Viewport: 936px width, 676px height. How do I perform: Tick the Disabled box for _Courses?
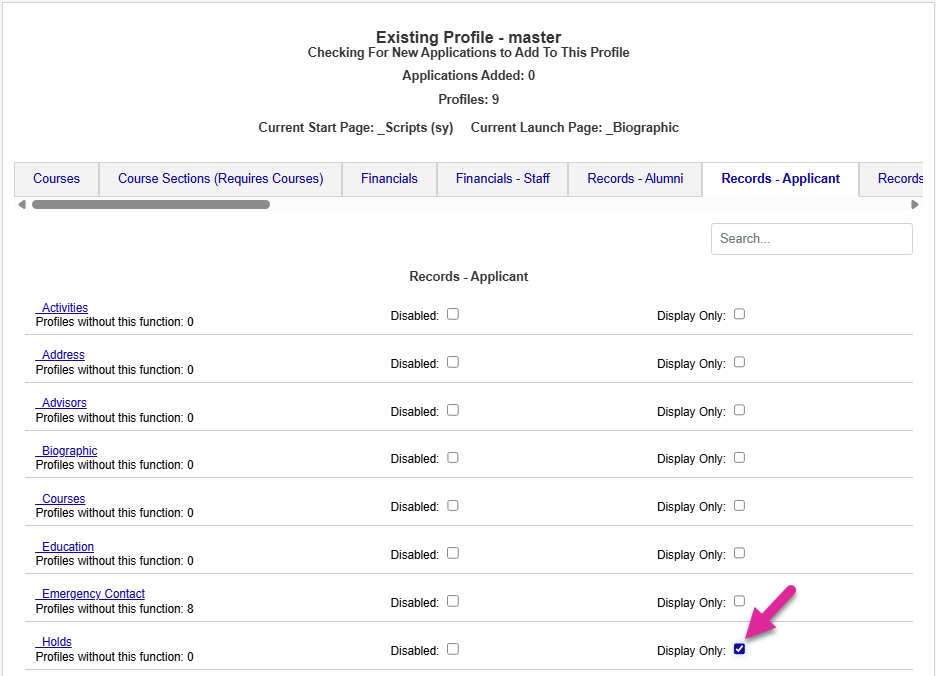pyautogui.click(x=453, y=506)
